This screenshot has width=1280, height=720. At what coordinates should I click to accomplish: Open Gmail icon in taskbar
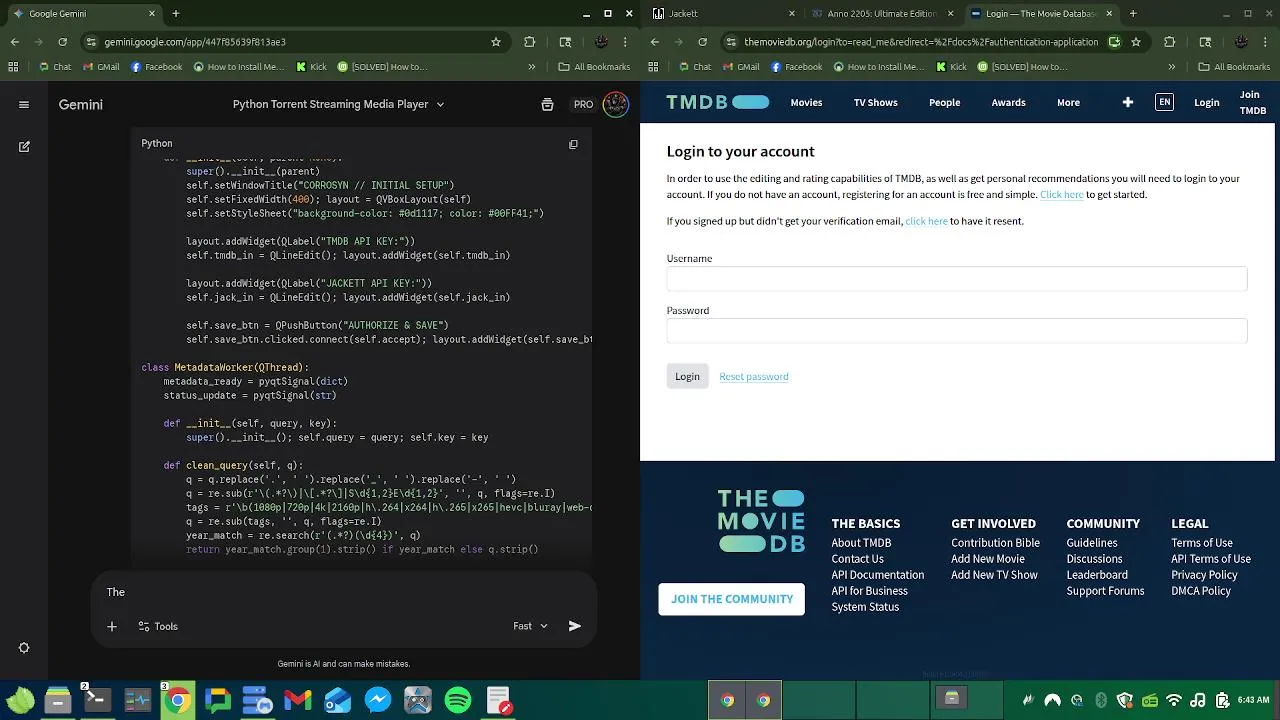tap(297, 700)
